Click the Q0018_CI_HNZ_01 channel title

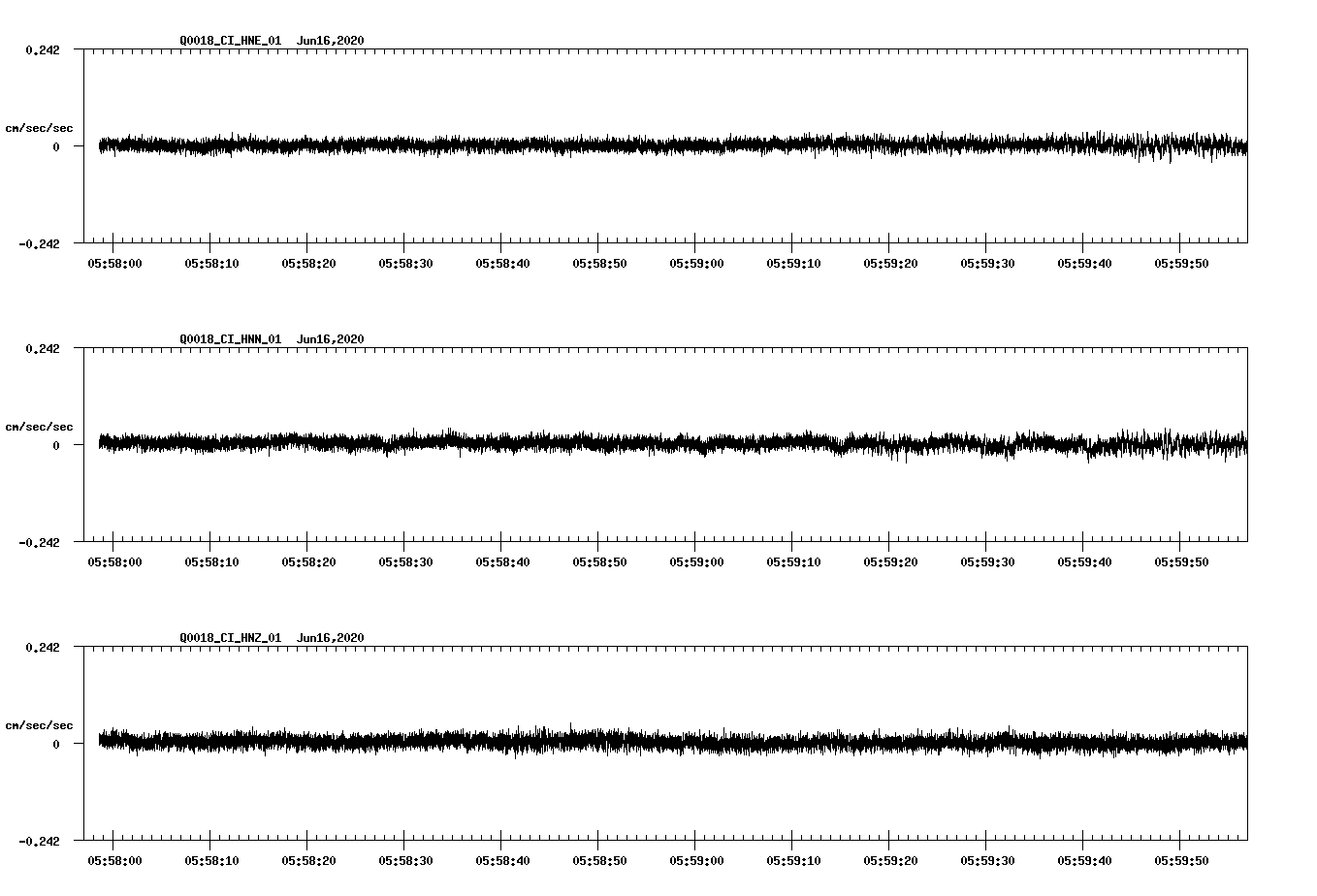(231, 638)
